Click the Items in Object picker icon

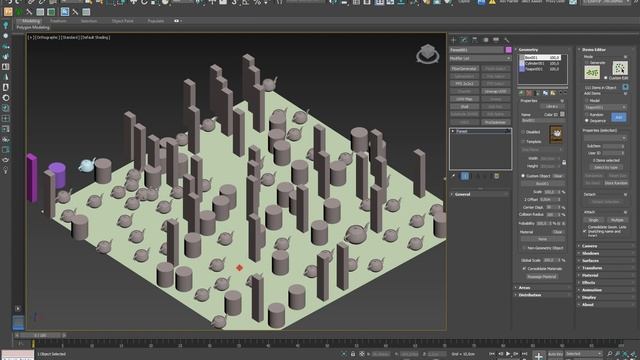pos(625,87)
